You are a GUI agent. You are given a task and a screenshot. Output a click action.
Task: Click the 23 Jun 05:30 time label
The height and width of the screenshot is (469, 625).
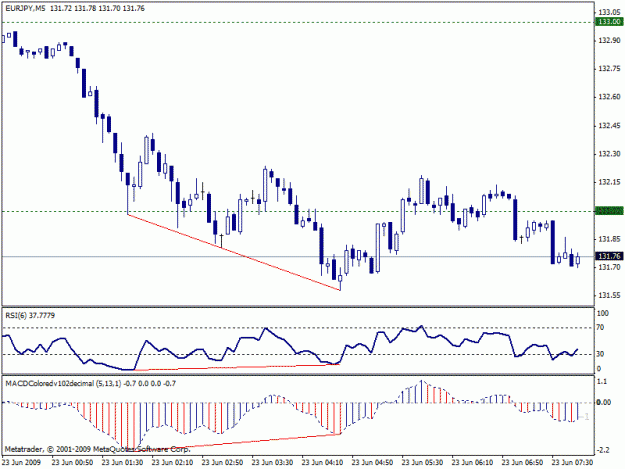click(423, 462)
